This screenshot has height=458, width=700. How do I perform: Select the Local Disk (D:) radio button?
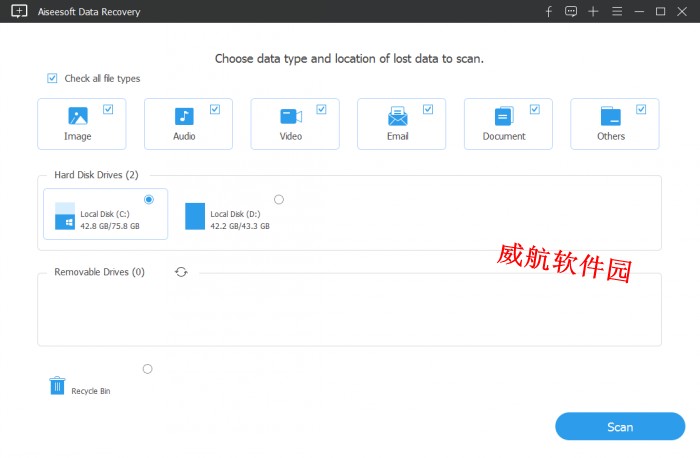pos(279,200)
